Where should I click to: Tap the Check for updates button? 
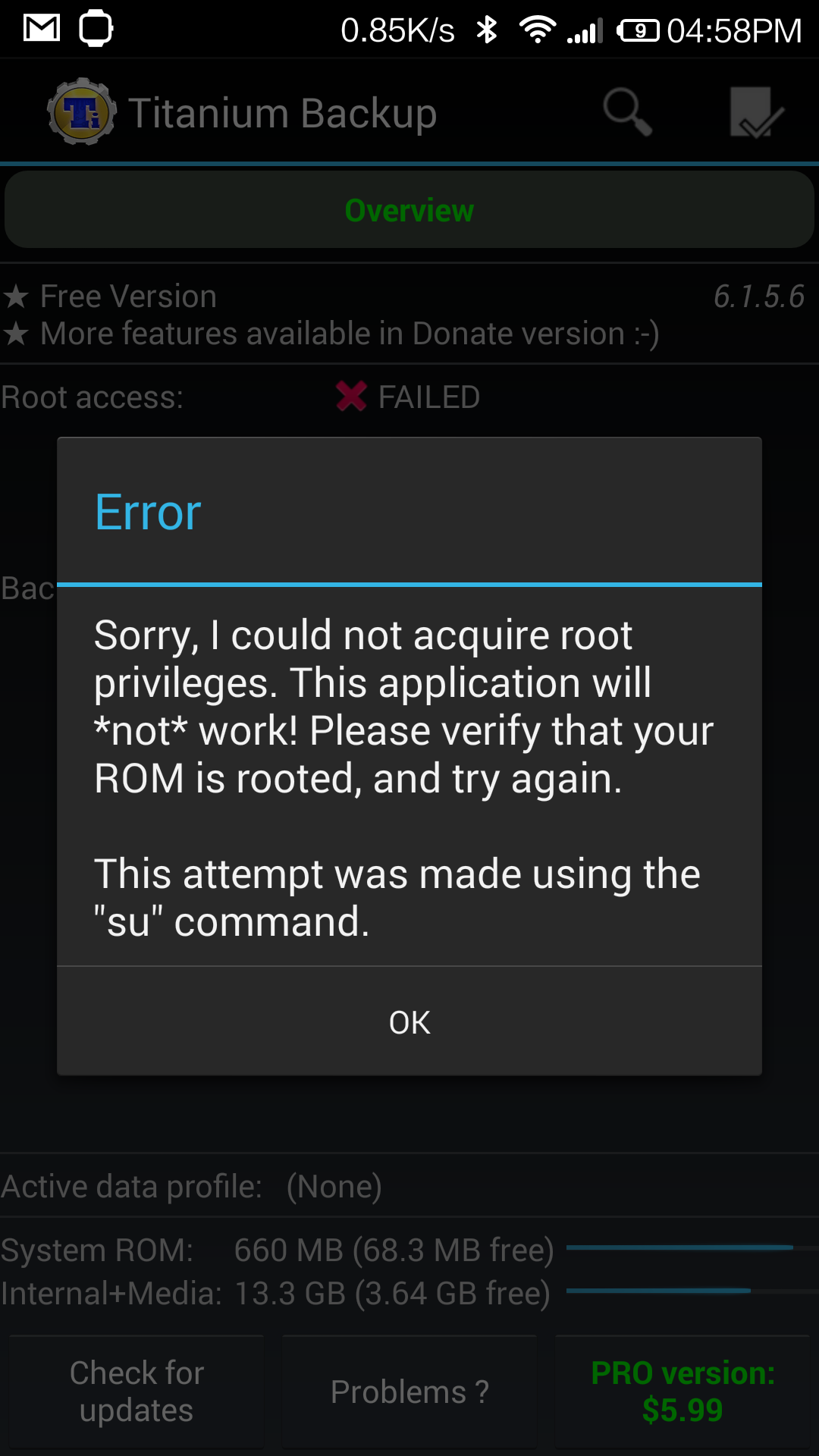pyautogui.click(x=136, y=1392)
